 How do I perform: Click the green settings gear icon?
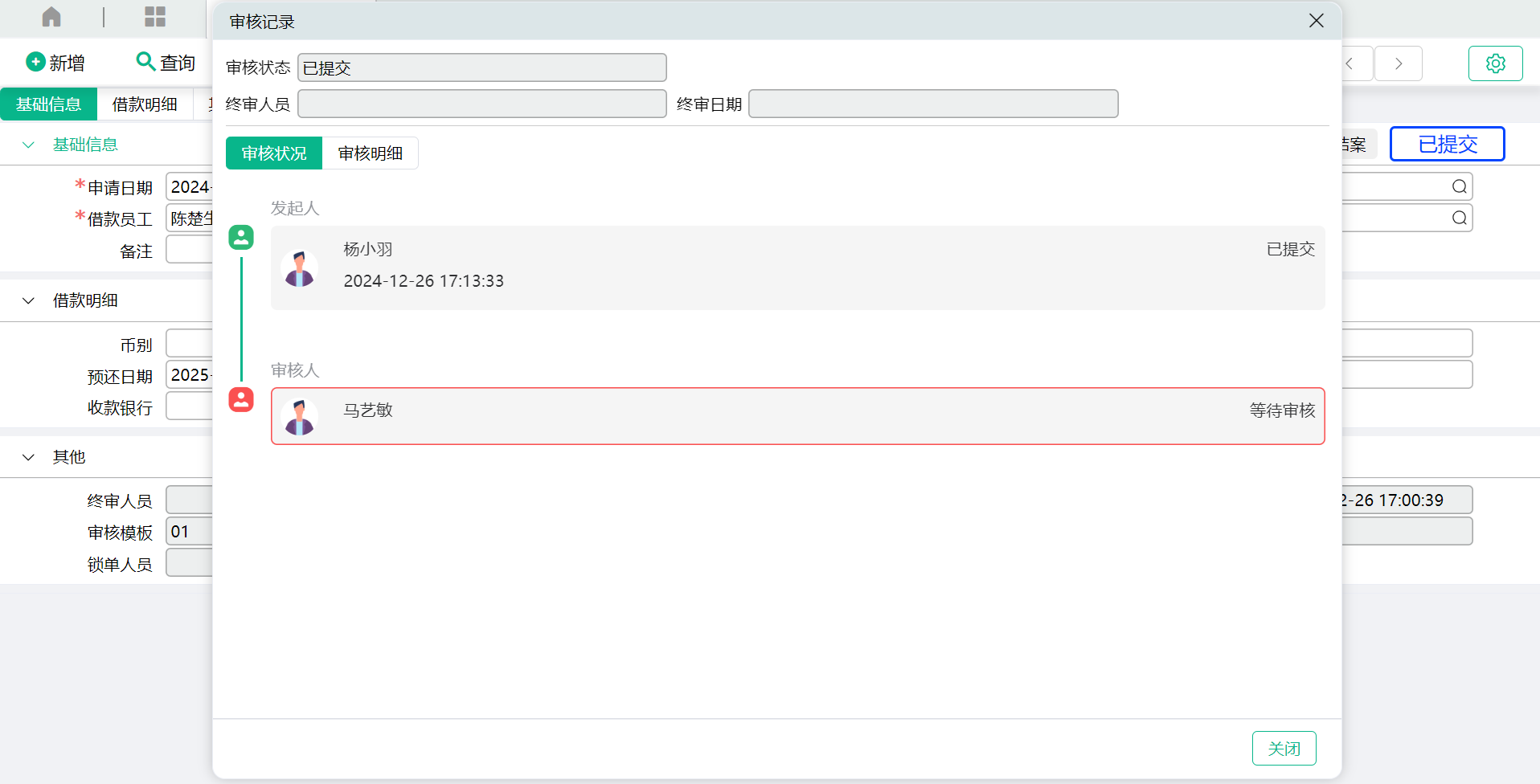(x=1495, y=63)
